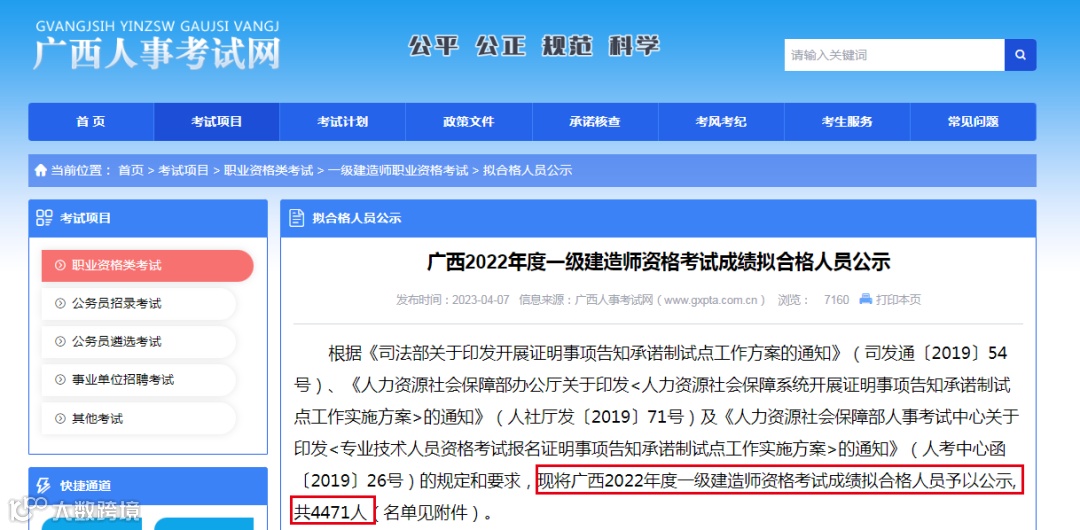Screen dimensions: 1080x530
Task: Click the article title 广西2022年度一级建造师资格考试成绩拟合格人员公示
Action: [658, 263]
